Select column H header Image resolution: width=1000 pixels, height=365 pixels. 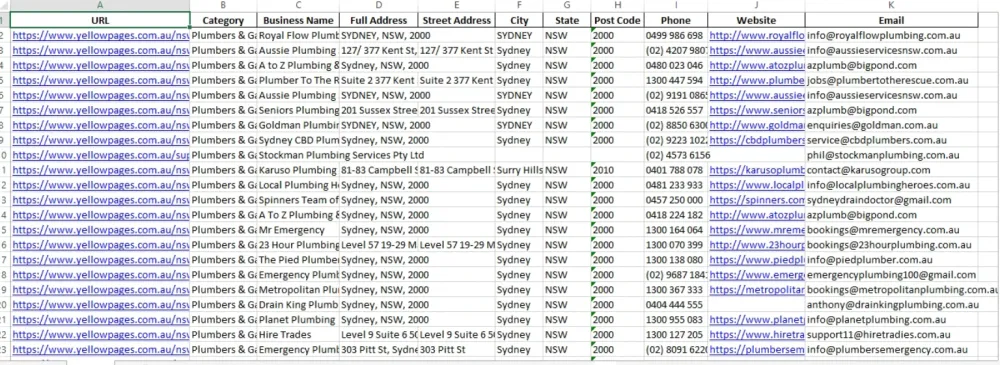click(x=617, y=5)
